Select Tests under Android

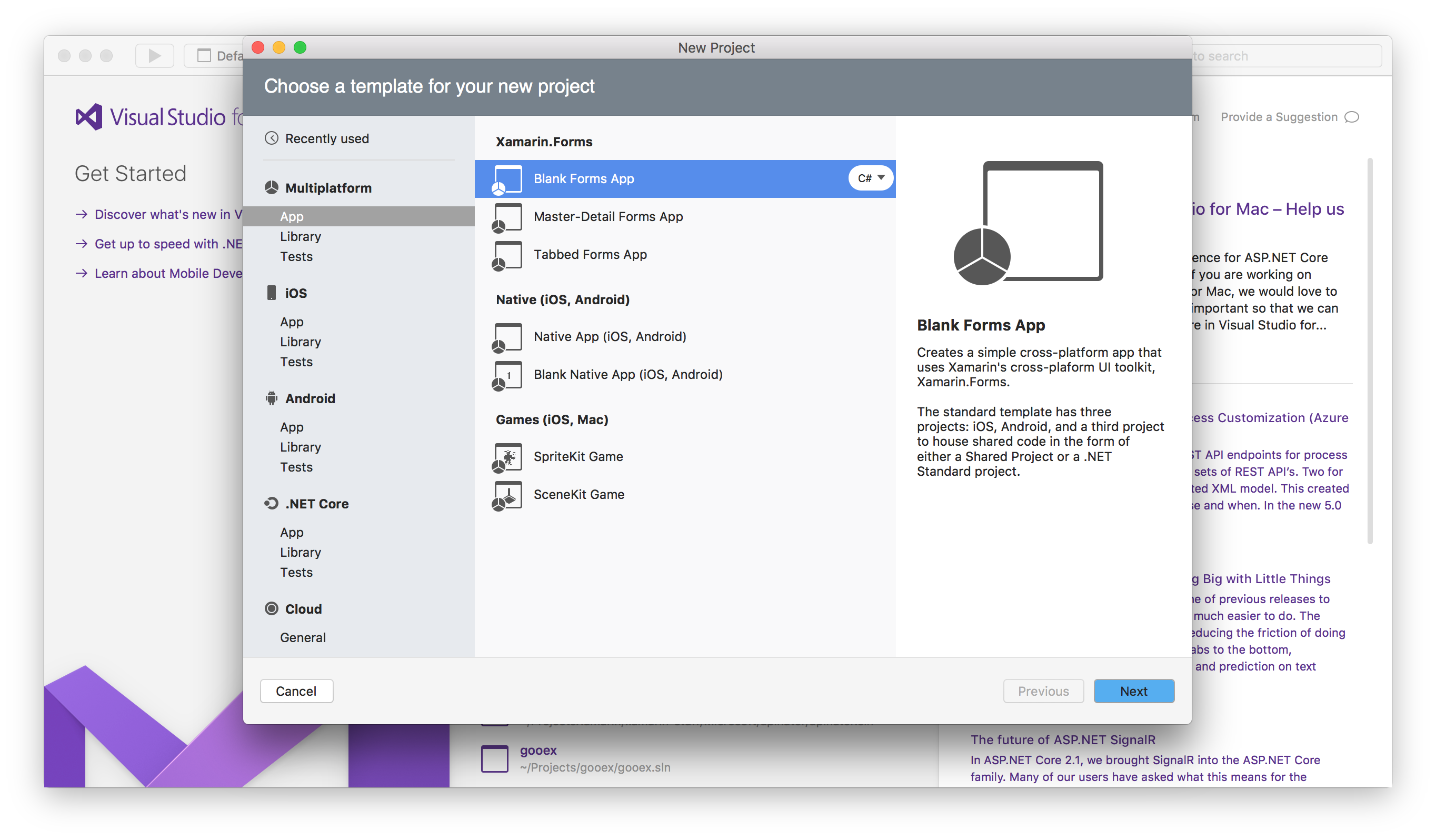(x=296, y=467)
